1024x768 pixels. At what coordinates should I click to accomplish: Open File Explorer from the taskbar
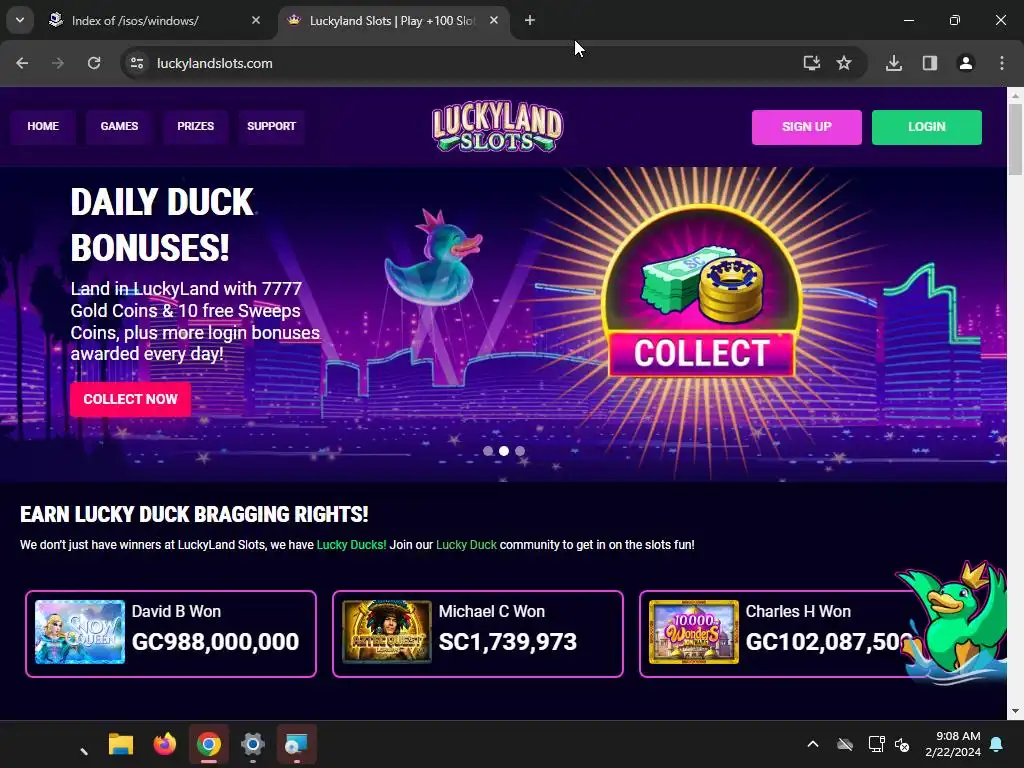[x=121, y=744]
